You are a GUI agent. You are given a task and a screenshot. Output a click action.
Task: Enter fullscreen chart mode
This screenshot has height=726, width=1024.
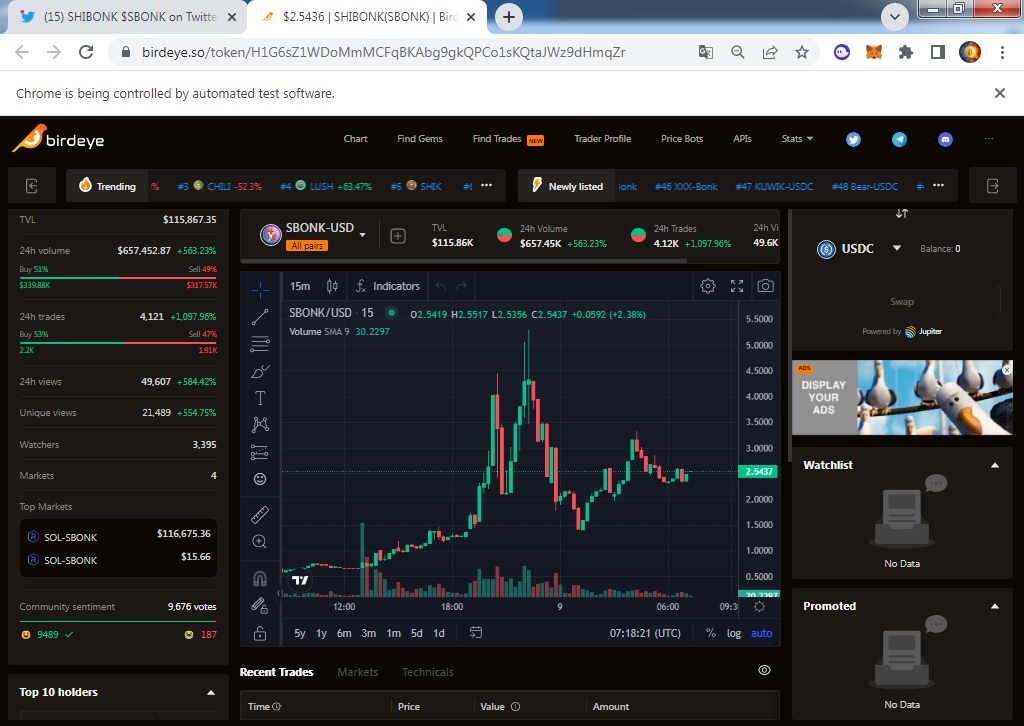click(x=737, y=286)
